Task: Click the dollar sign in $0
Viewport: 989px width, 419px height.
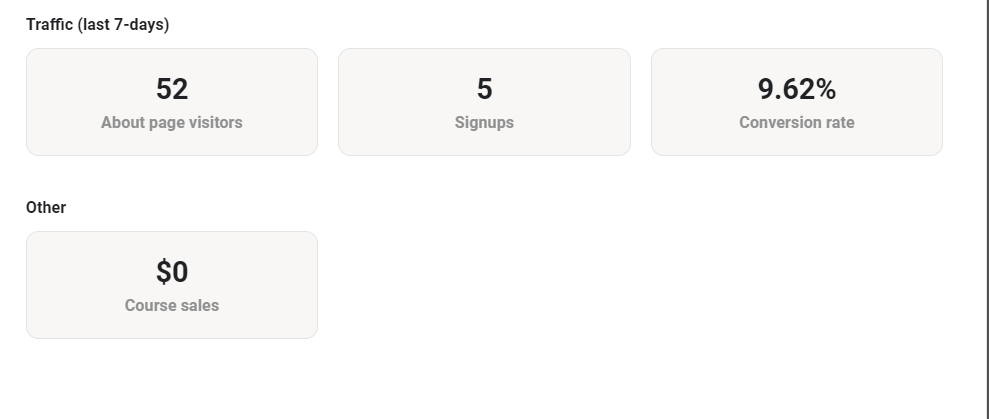Action: coord(163,272)
